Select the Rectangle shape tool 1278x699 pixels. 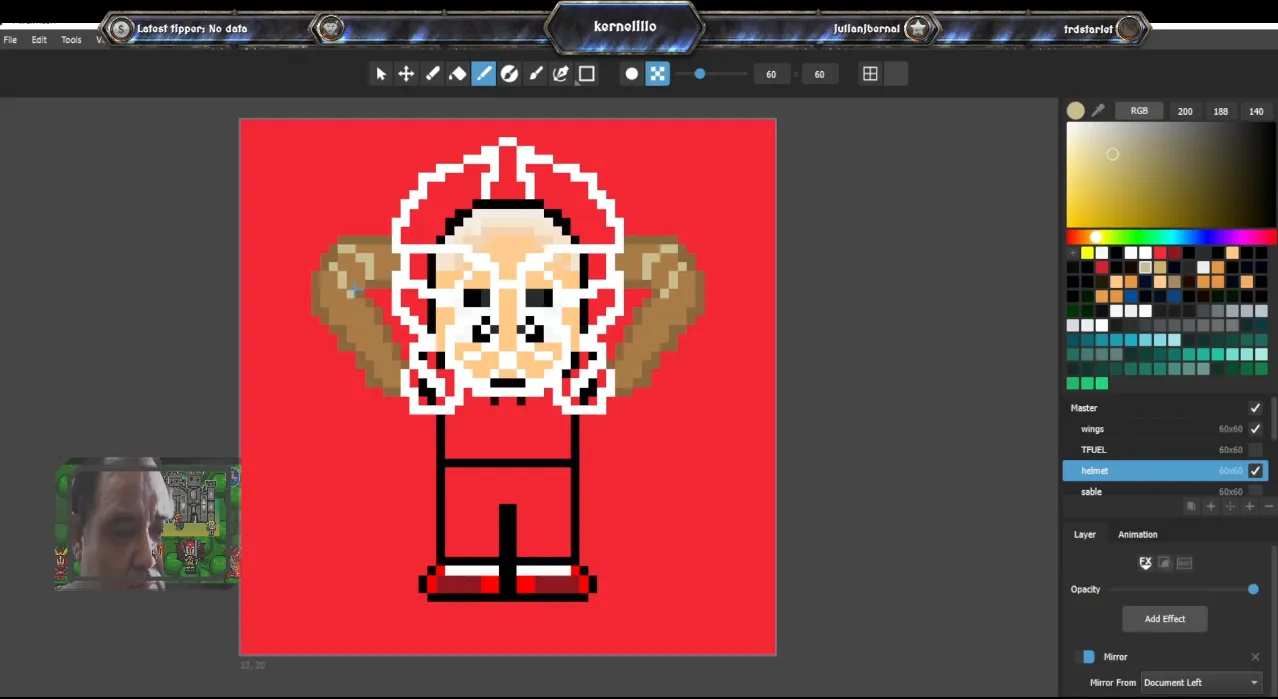click(587, 74)
